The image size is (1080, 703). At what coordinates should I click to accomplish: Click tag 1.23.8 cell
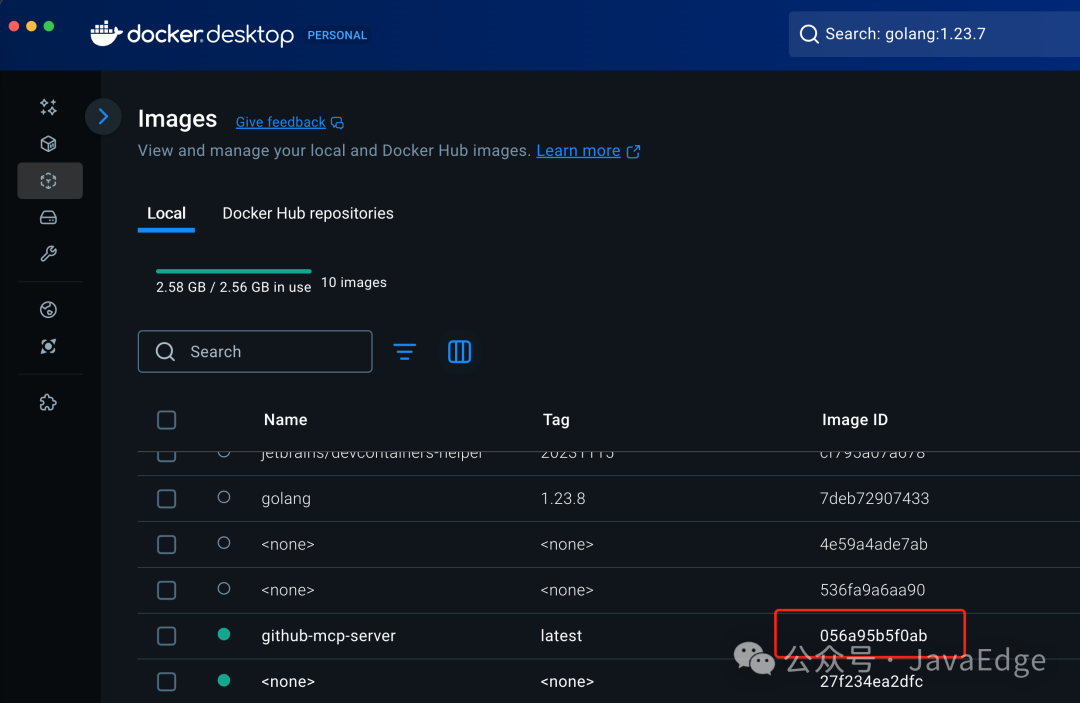click(563, 499)
